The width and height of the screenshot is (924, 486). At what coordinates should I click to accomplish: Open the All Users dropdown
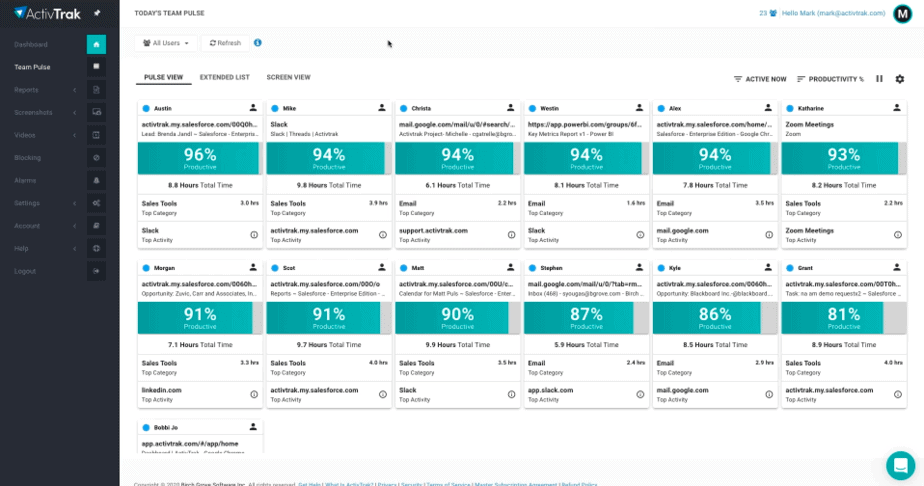[164, 43]
